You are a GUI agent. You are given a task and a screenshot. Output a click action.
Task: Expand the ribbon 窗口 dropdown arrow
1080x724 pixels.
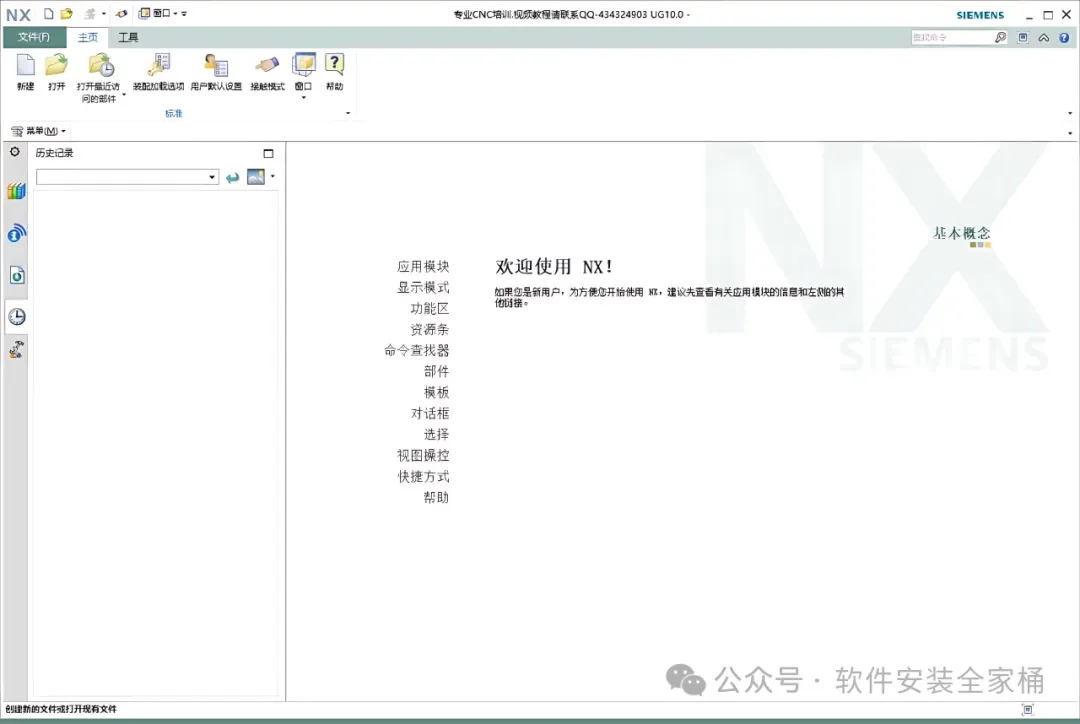[x=304, y=98]
